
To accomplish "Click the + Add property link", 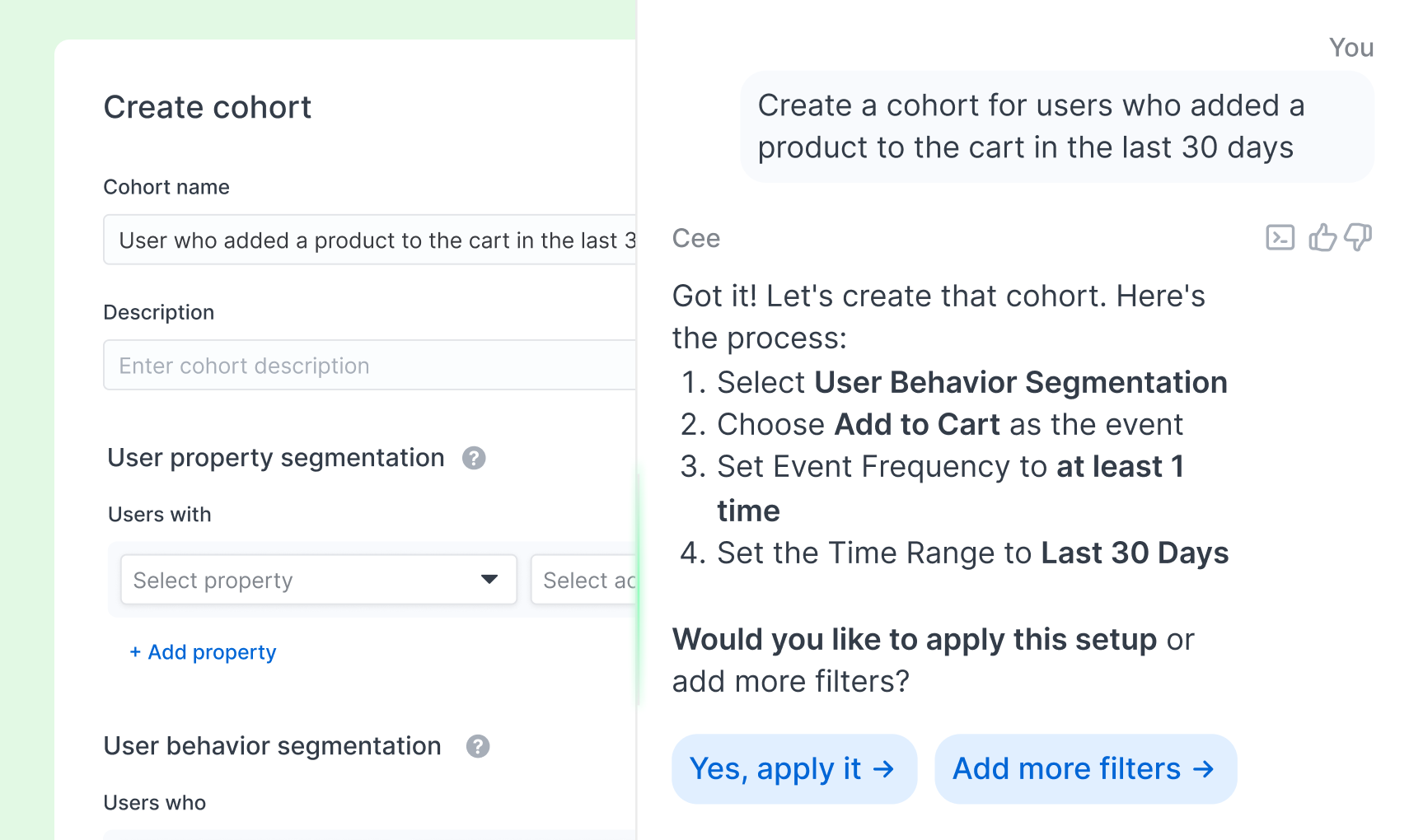I will (x=203, y=651).
